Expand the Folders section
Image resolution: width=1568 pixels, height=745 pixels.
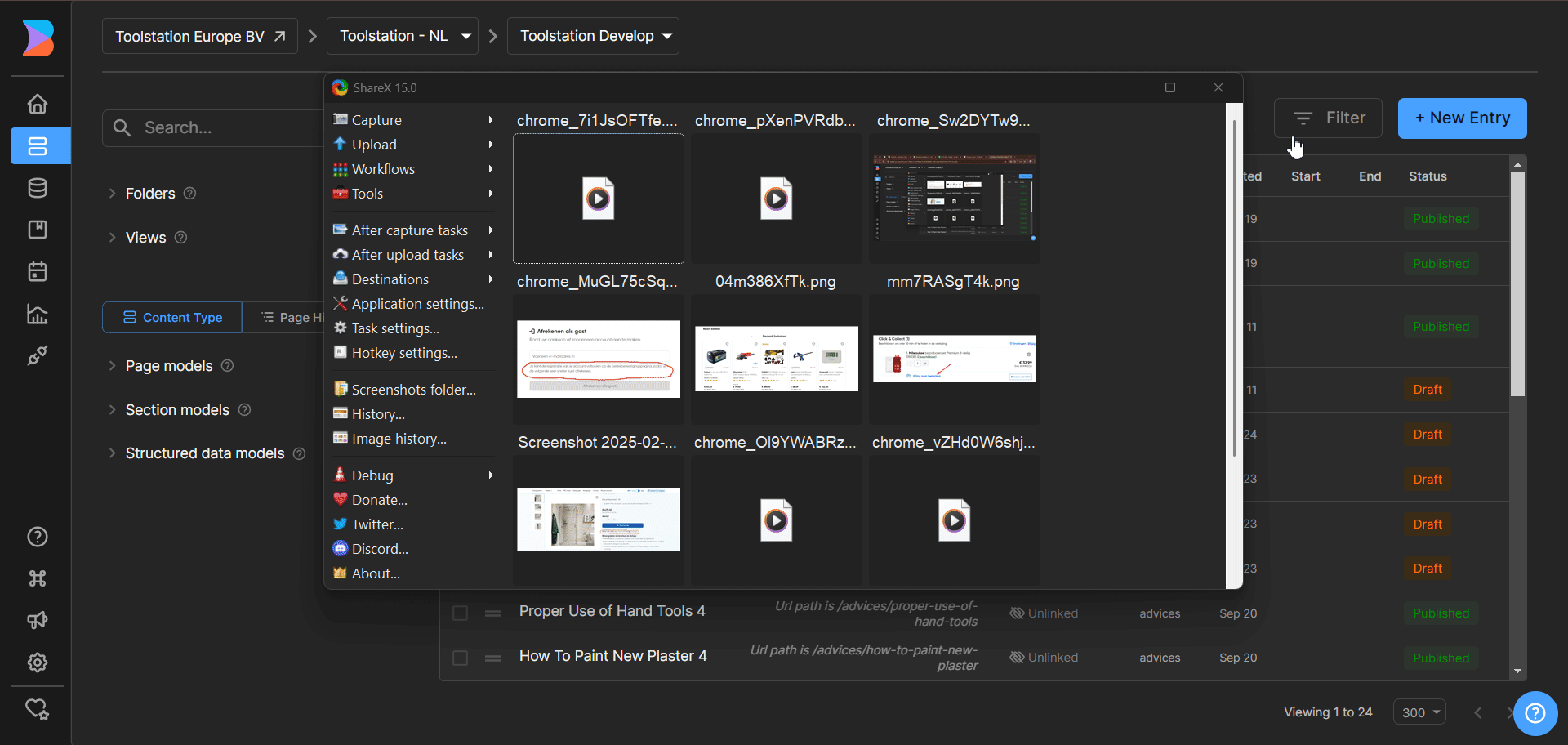click(151, 193)
